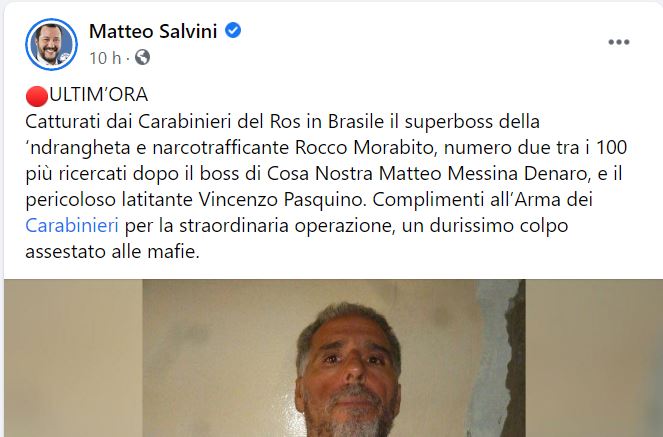The height and width of the screenshot is (437, 663).
Task: Click the line starting 'Catturati dai Carabinieri'
Action: point(282,122)
